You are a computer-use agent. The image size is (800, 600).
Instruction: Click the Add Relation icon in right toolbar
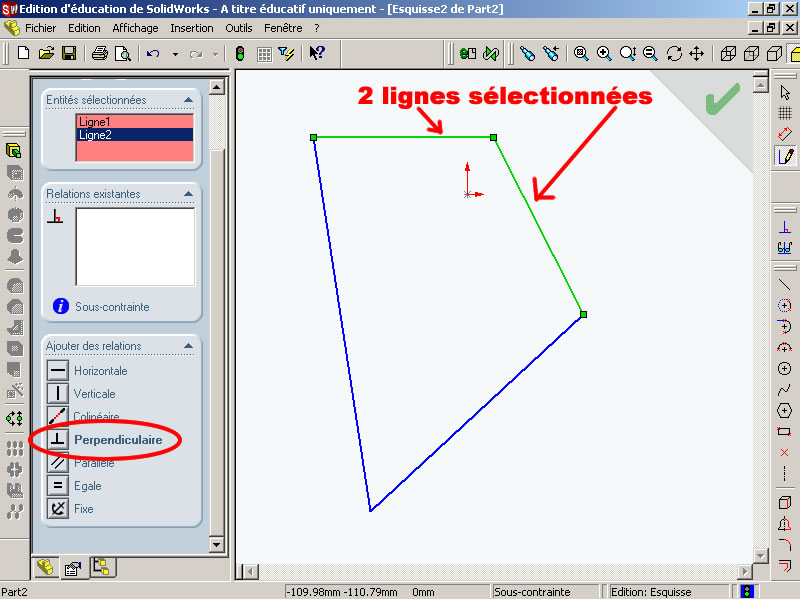pyautogui.click(x=785, y=228)
